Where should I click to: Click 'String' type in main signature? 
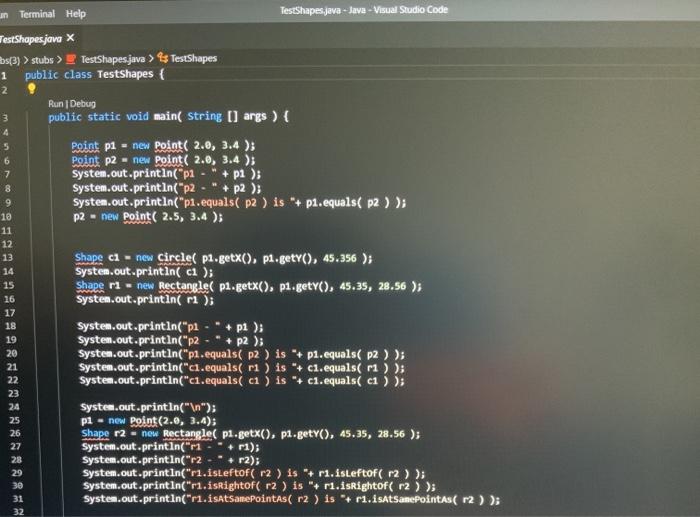[x=204, y=117]
